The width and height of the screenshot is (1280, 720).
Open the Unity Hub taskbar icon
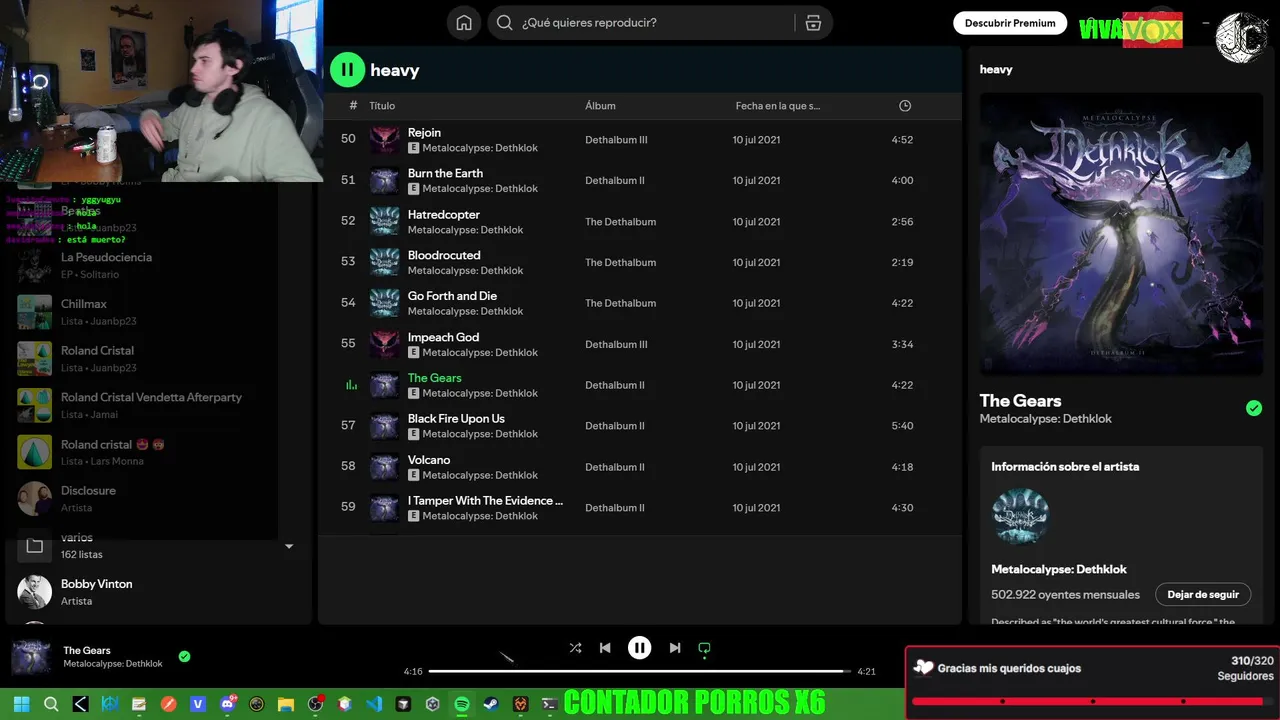coord(433,704)
